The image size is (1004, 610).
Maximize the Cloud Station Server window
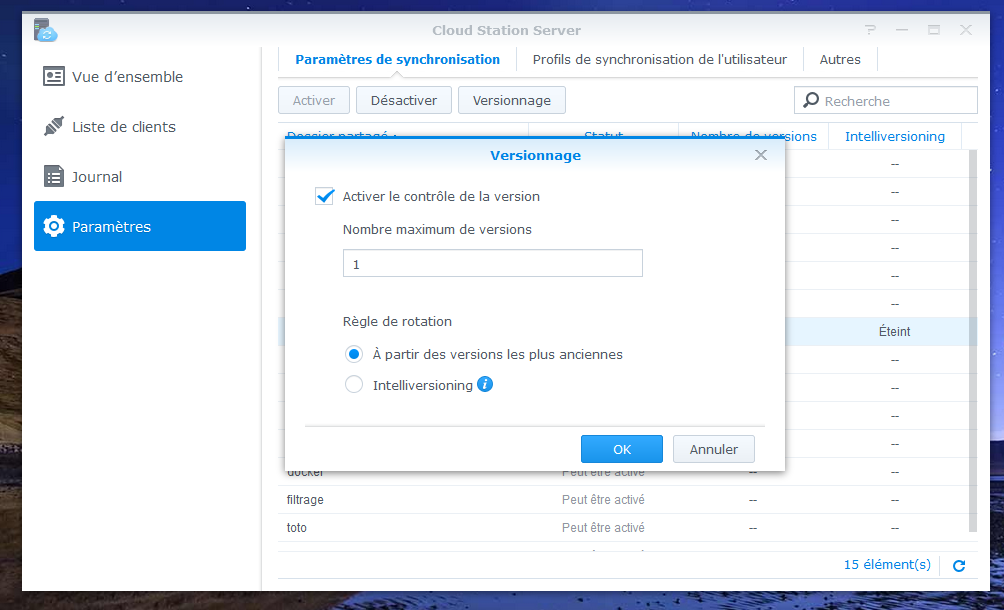[934, 30]
